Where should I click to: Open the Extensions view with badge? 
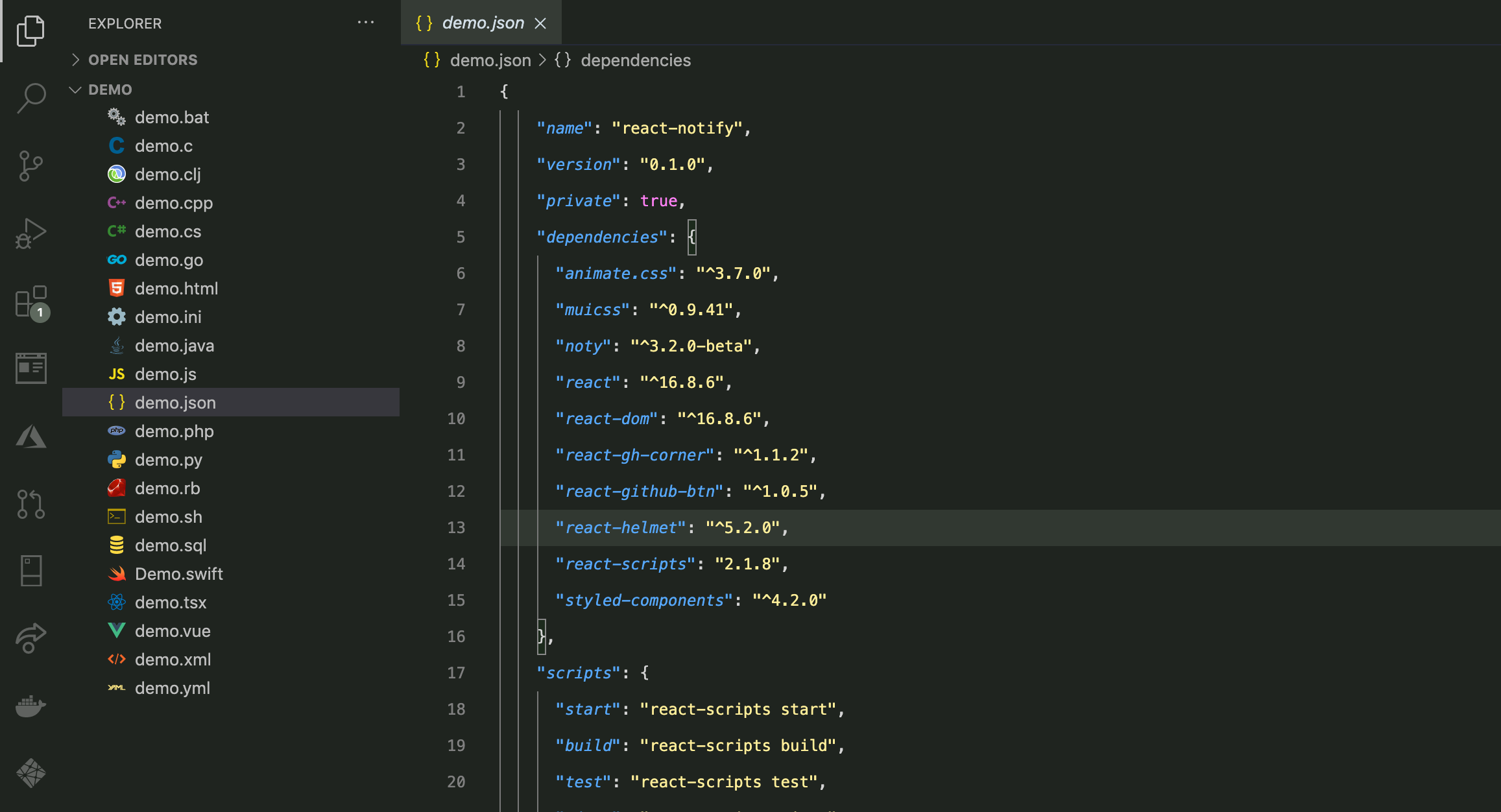pyautogui.click(x=31, y=302)
